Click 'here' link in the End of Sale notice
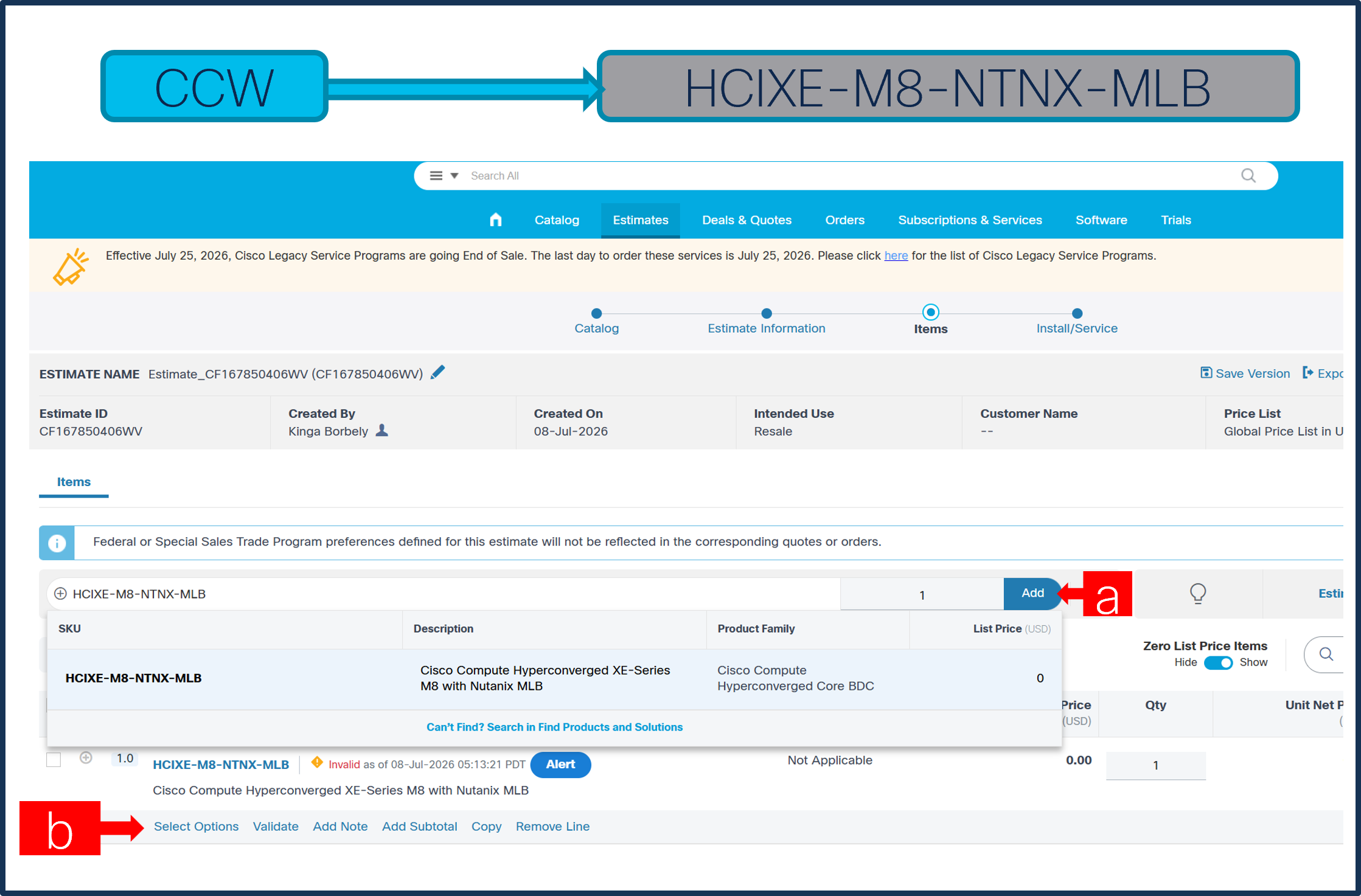This screenshot has height=896, width=1361. 896,255
